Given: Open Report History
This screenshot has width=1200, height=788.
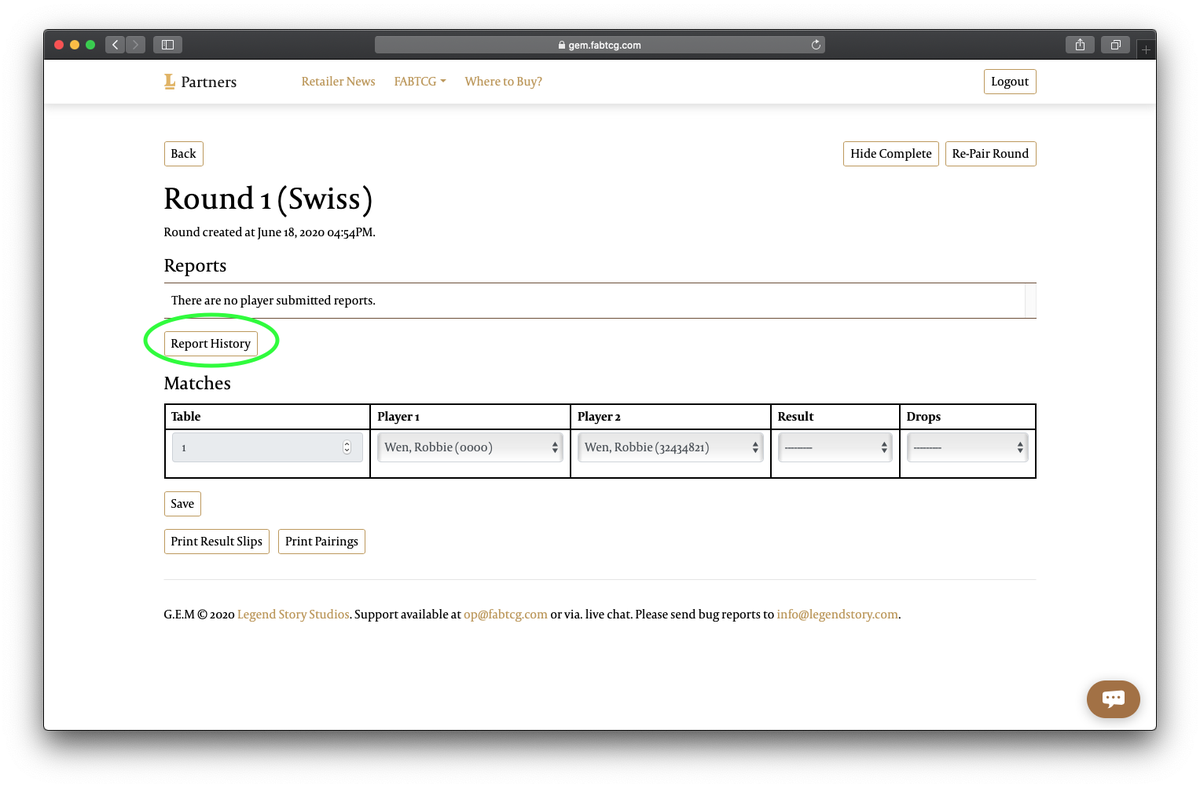Looking at the screenshot, I should click(211, 343).
